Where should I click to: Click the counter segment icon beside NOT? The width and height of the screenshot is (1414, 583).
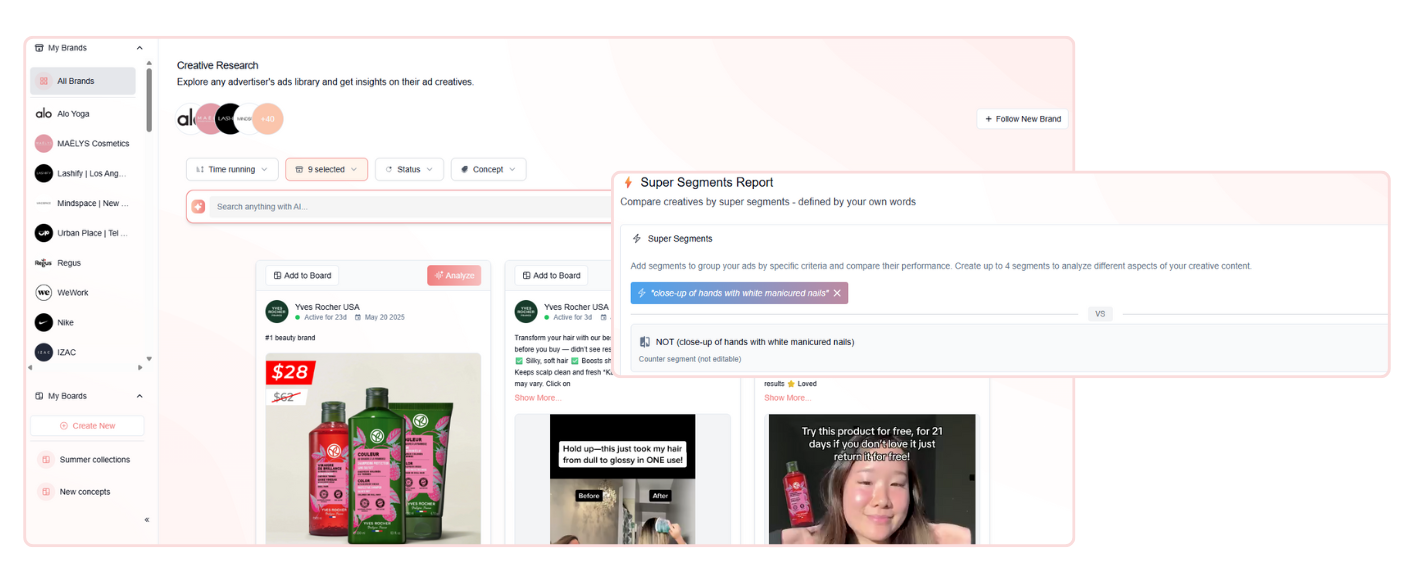(645, 342)
